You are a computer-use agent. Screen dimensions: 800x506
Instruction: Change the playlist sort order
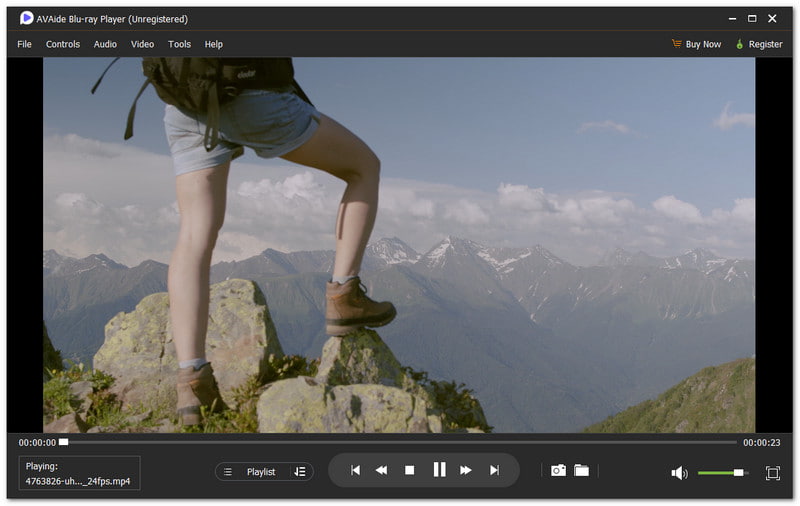point(300,472)
